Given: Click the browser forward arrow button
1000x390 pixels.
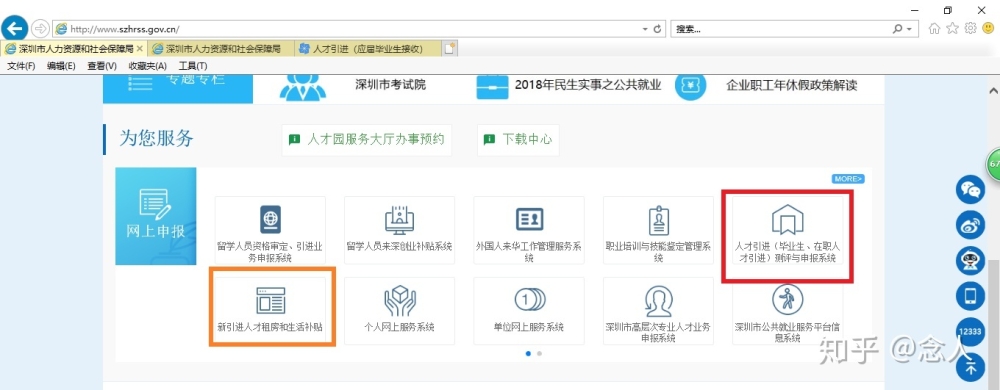Looking at the screenshot, I should tap(40, 29).
